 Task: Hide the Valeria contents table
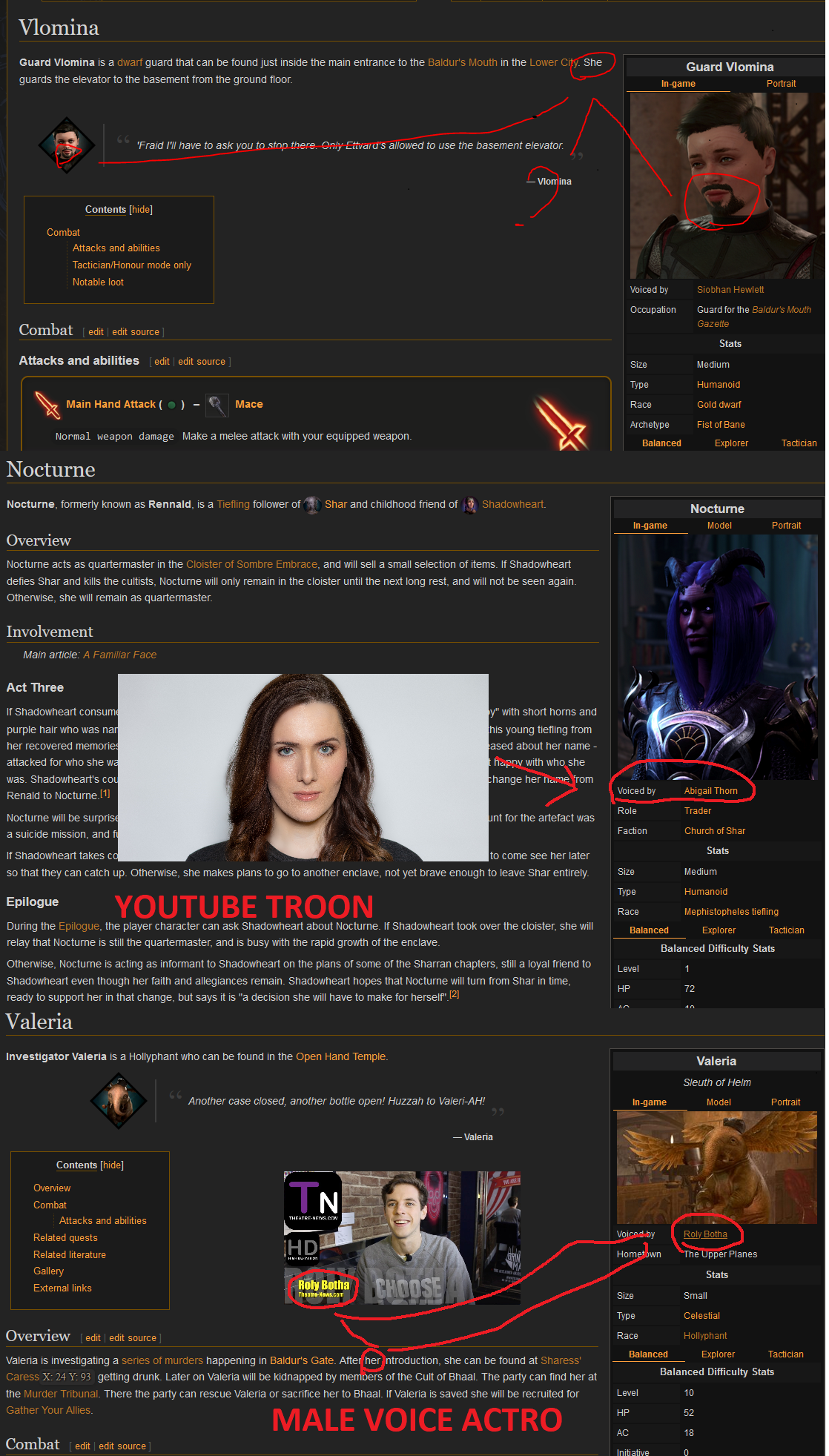pyautogui.click(x=112, y=1165)
